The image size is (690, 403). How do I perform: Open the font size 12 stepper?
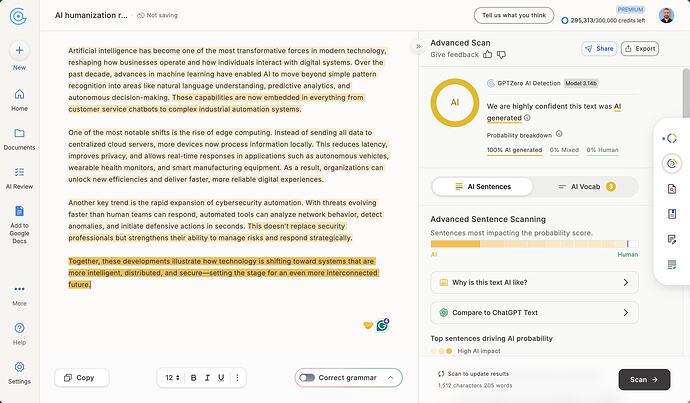[x=172, y=377]
